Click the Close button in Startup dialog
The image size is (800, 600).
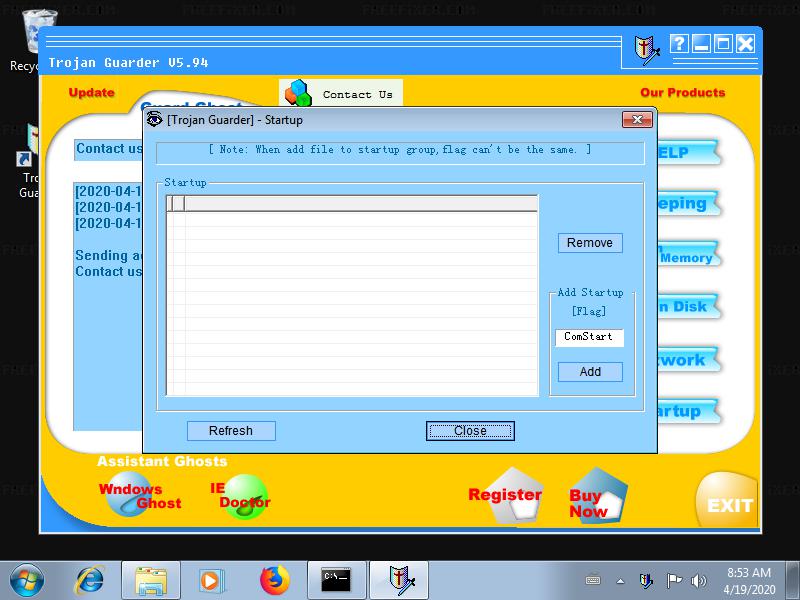point(470,431)
